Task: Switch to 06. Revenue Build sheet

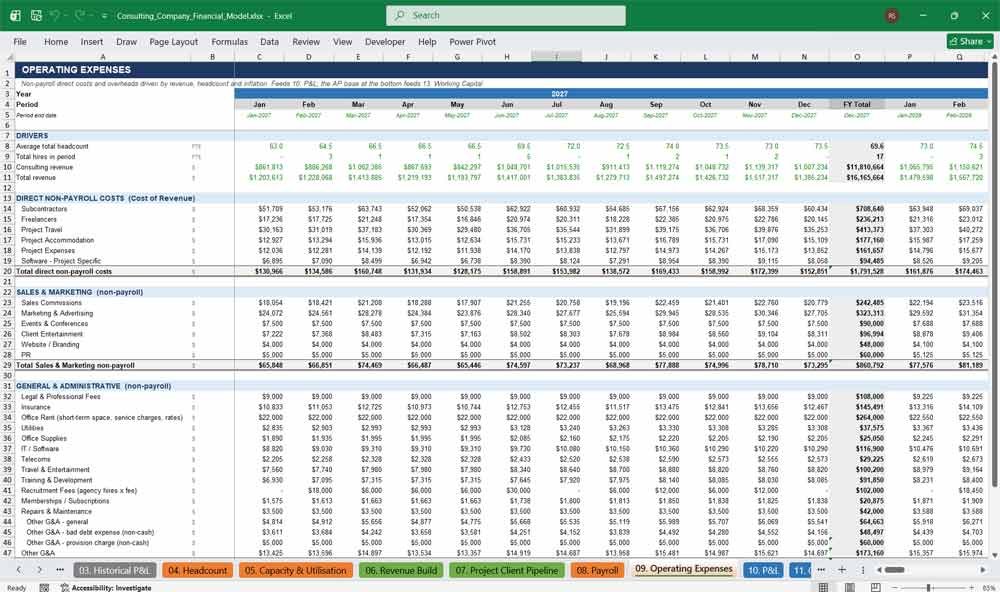Action: pyautogui.click(x=401, y=570)
